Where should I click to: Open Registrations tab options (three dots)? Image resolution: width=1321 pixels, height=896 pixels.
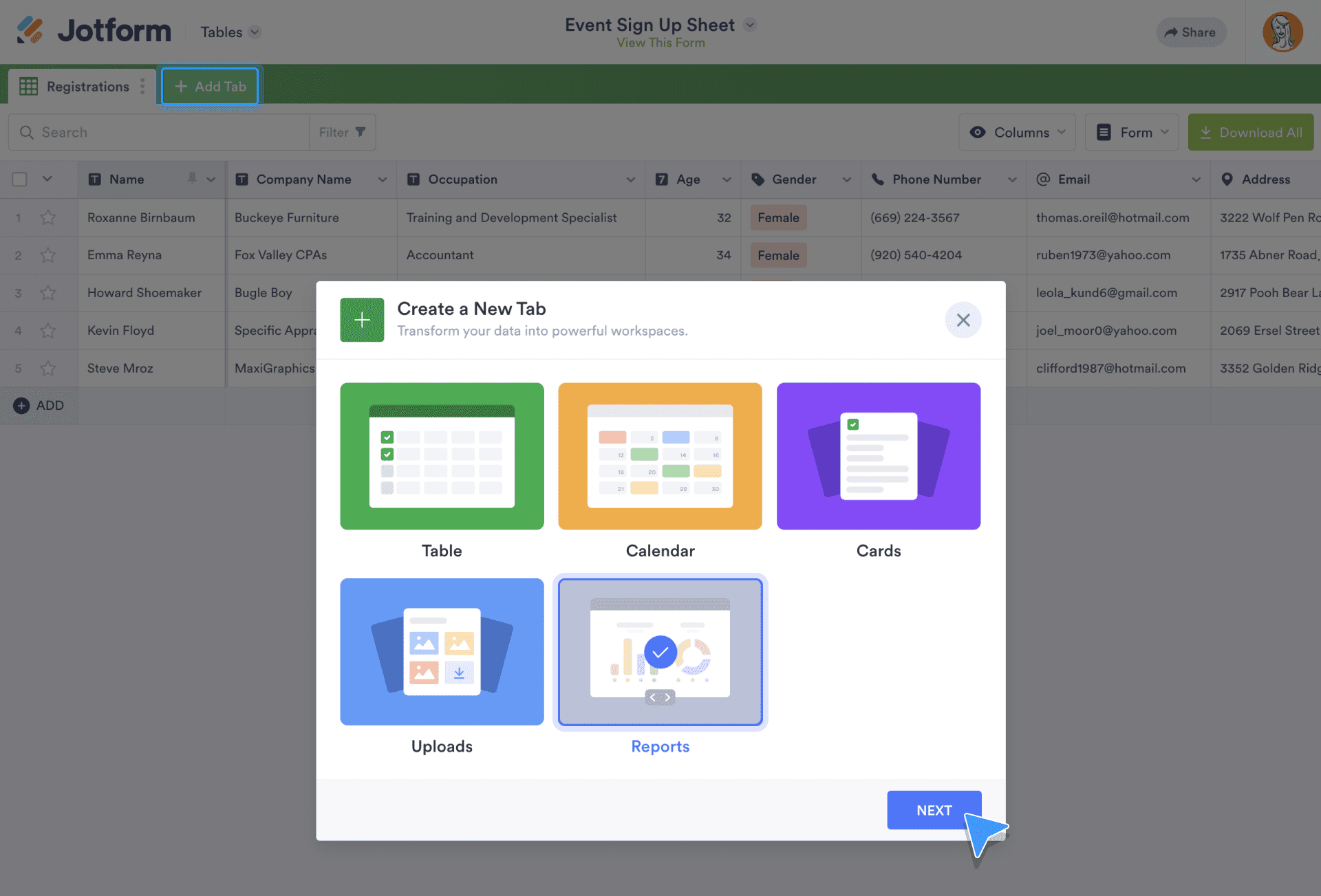pyautogui.click(x=142, y=86)
